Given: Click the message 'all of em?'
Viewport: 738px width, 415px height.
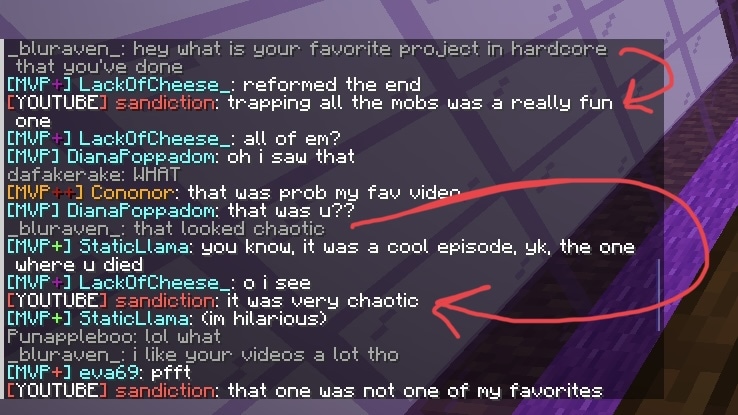Looking at the screenshot, I should pyautogui.click(x=291, y=139).
